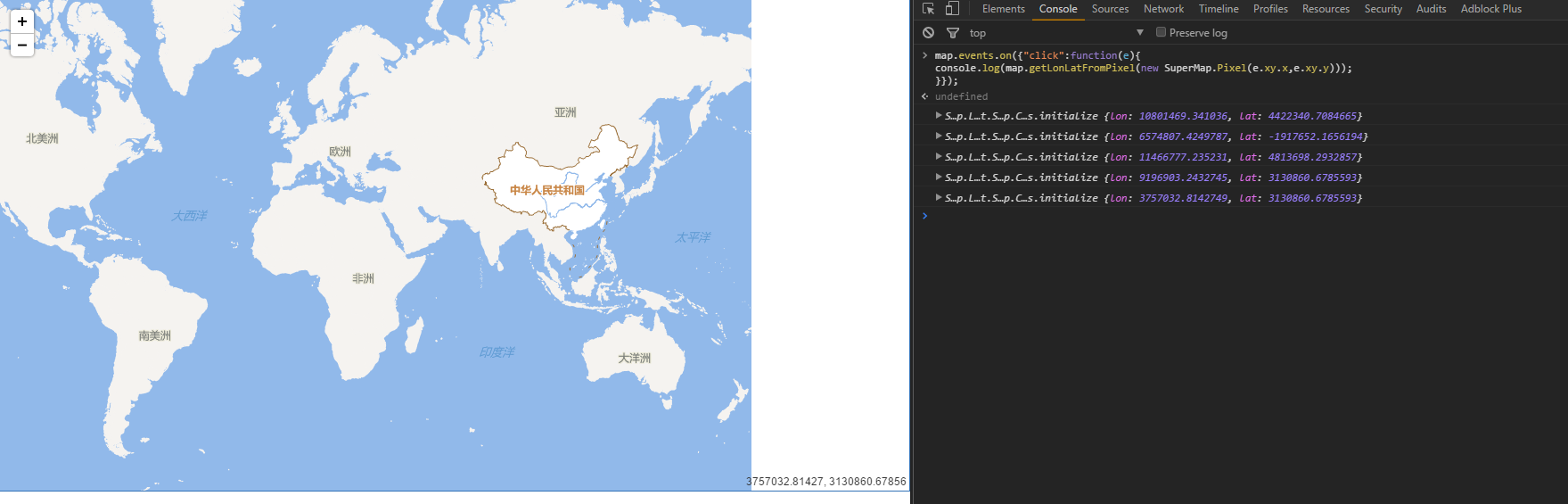Open the Network tab
This screenshot has height=504, width=1568.
[x=1163, y=9]
